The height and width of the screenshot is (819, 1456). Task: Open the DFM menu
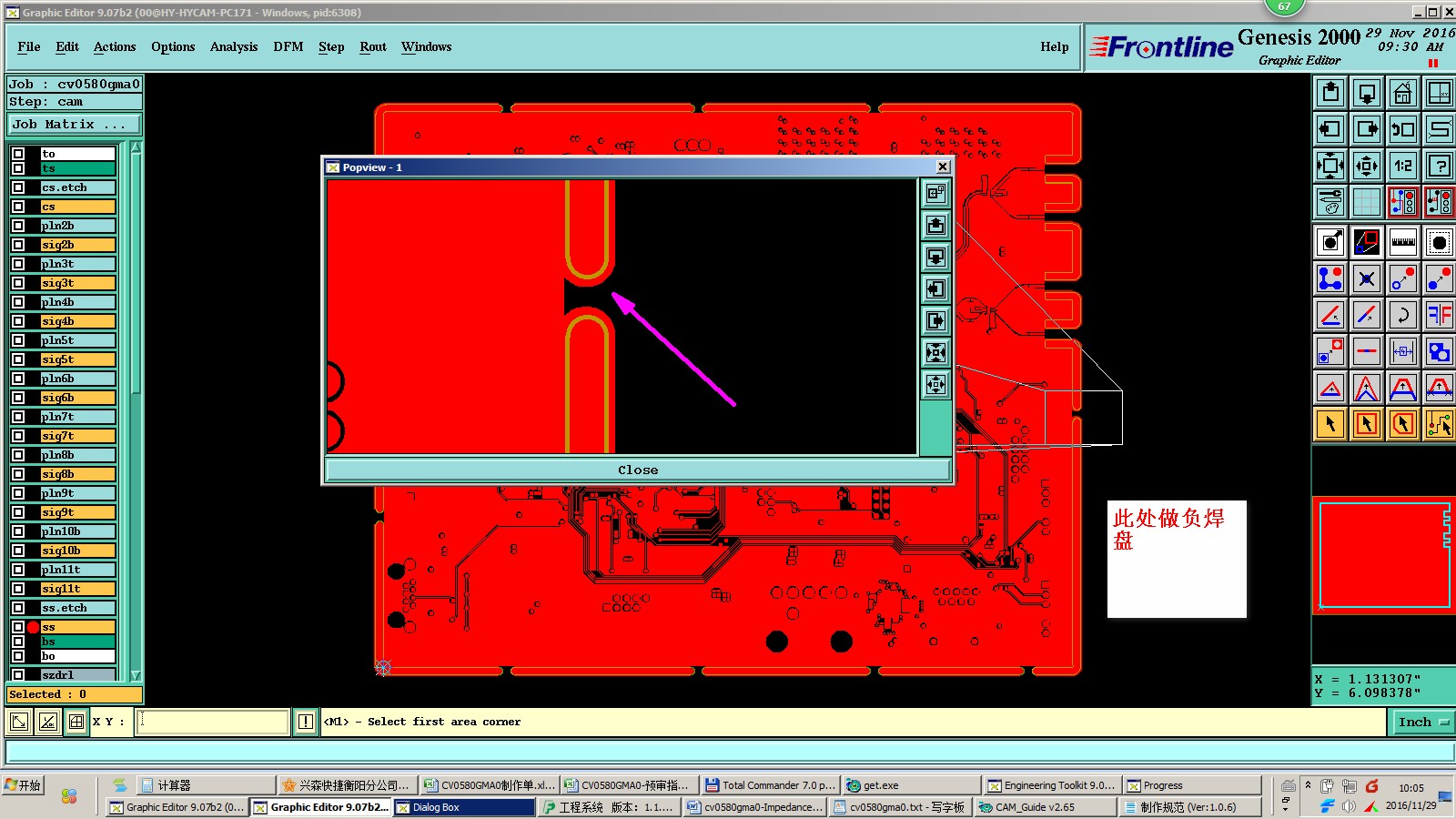point(288,46)
